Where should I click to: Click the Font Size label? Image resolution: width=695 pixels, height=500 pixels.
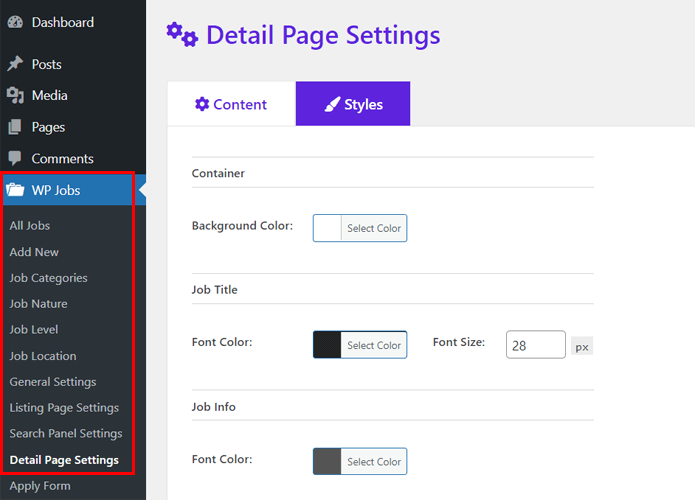coord(459,342)
